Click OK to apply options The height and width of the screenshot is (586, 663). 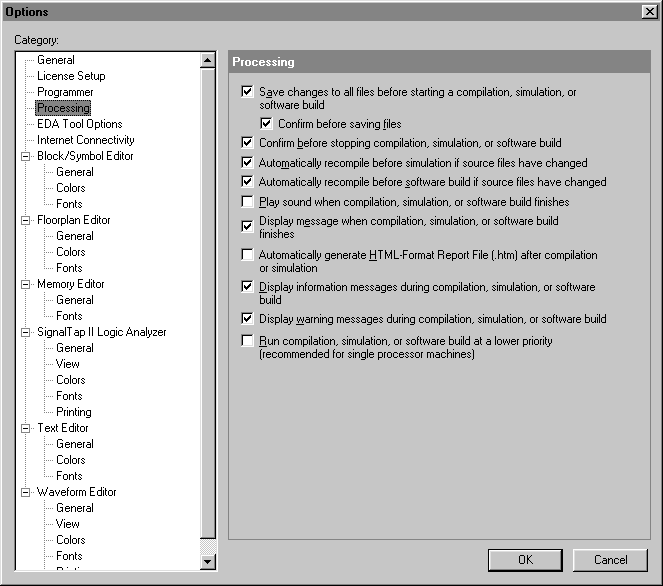[x=525, y=560]
